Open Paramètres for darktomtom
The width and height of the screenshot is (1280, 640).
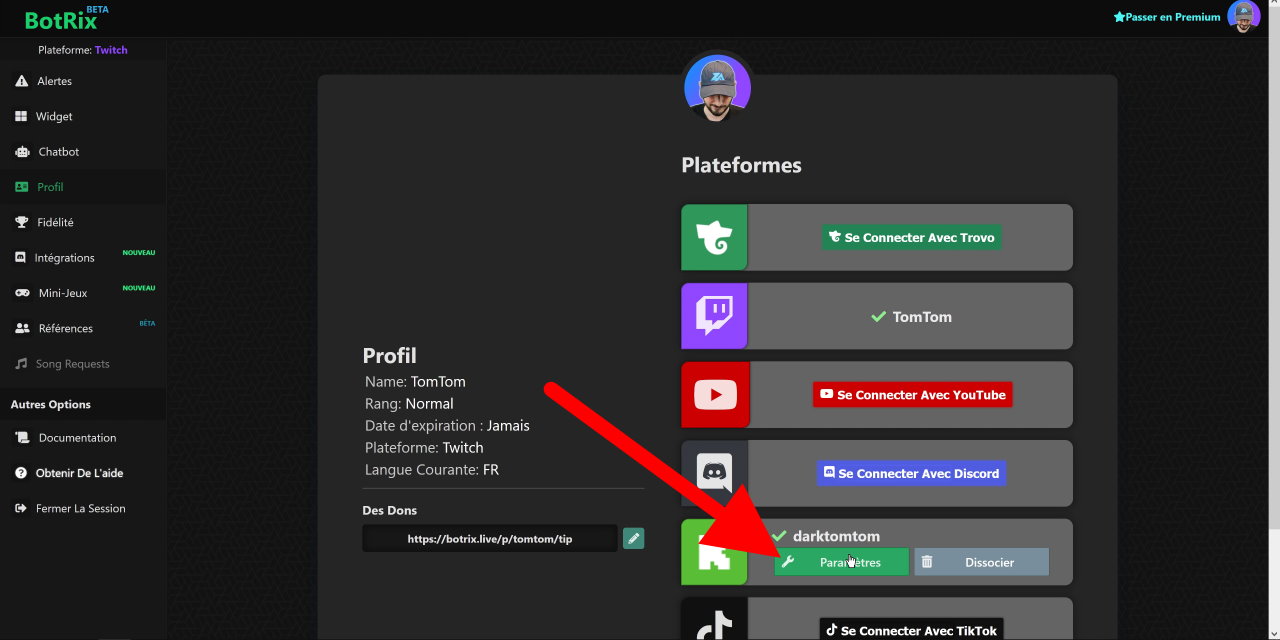point(841,562)
